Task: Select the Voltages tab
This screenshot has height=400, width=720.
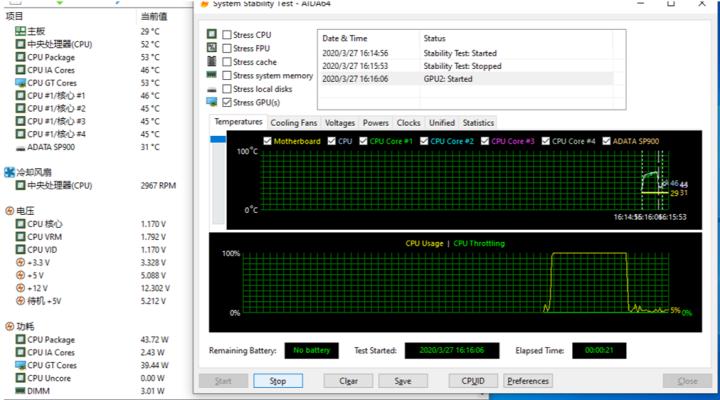Action: pos(340,123)
